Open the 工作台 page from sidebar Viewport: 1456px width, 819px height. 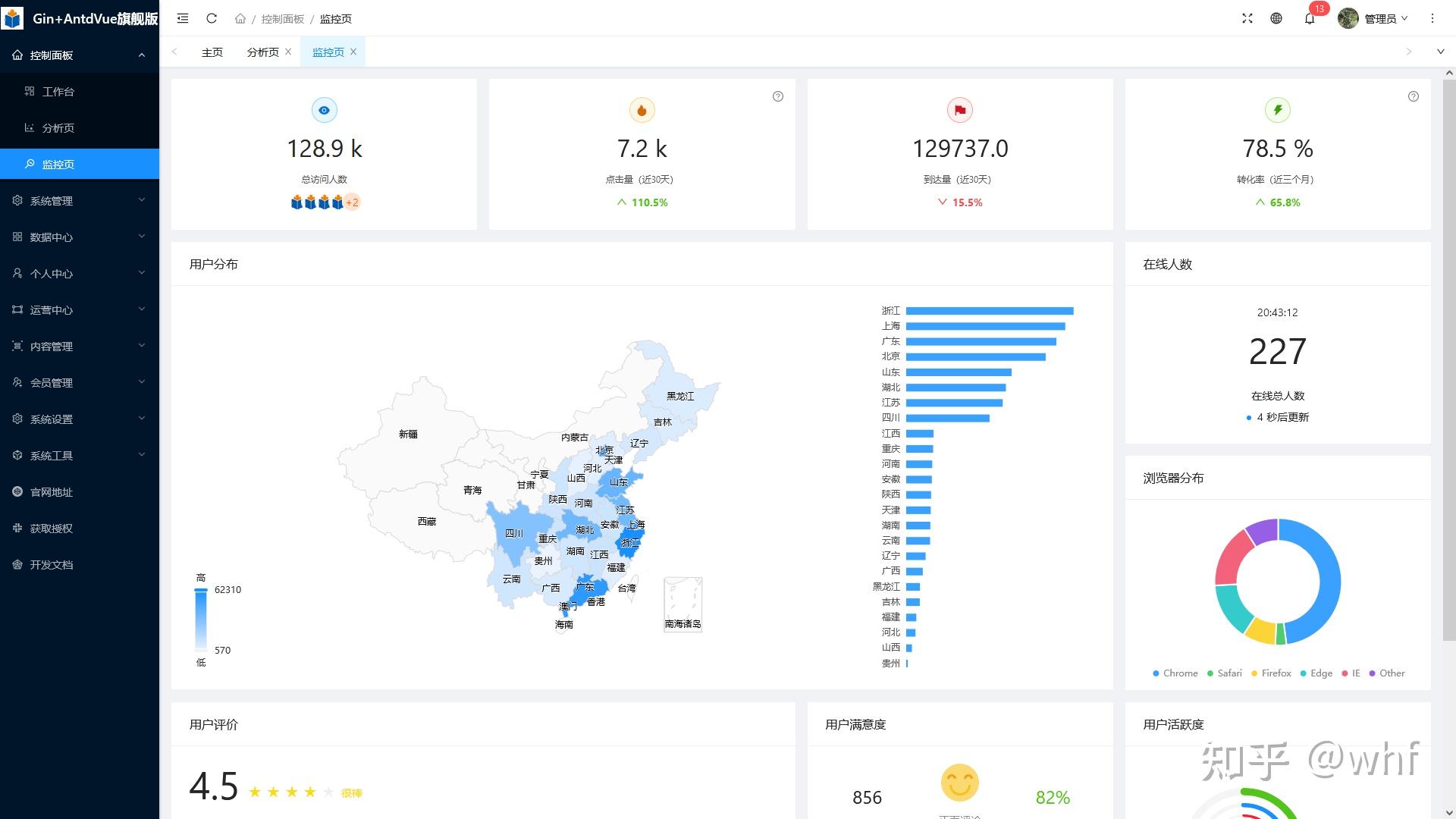point(79,91)
